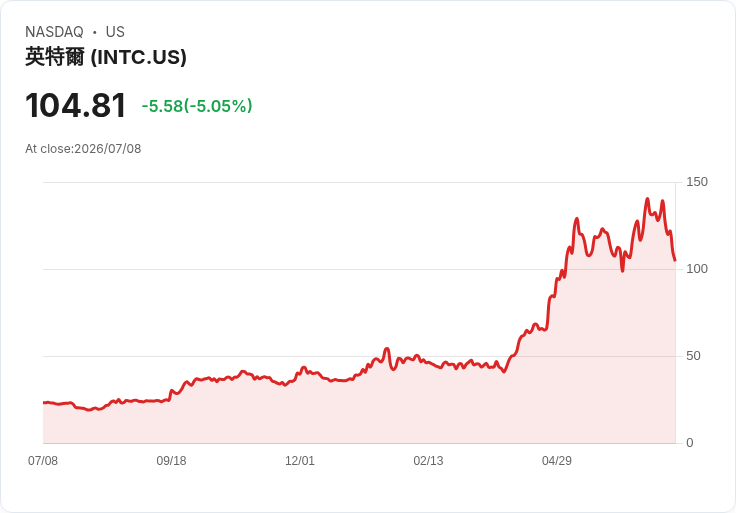Click the INTC.US stock name heading
736x513 pixels.
click(106, 57)
